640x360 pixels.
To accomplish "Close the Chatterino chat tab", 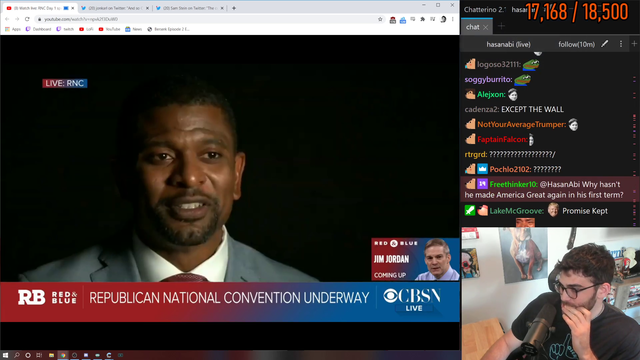I will [x=486, y=27].
